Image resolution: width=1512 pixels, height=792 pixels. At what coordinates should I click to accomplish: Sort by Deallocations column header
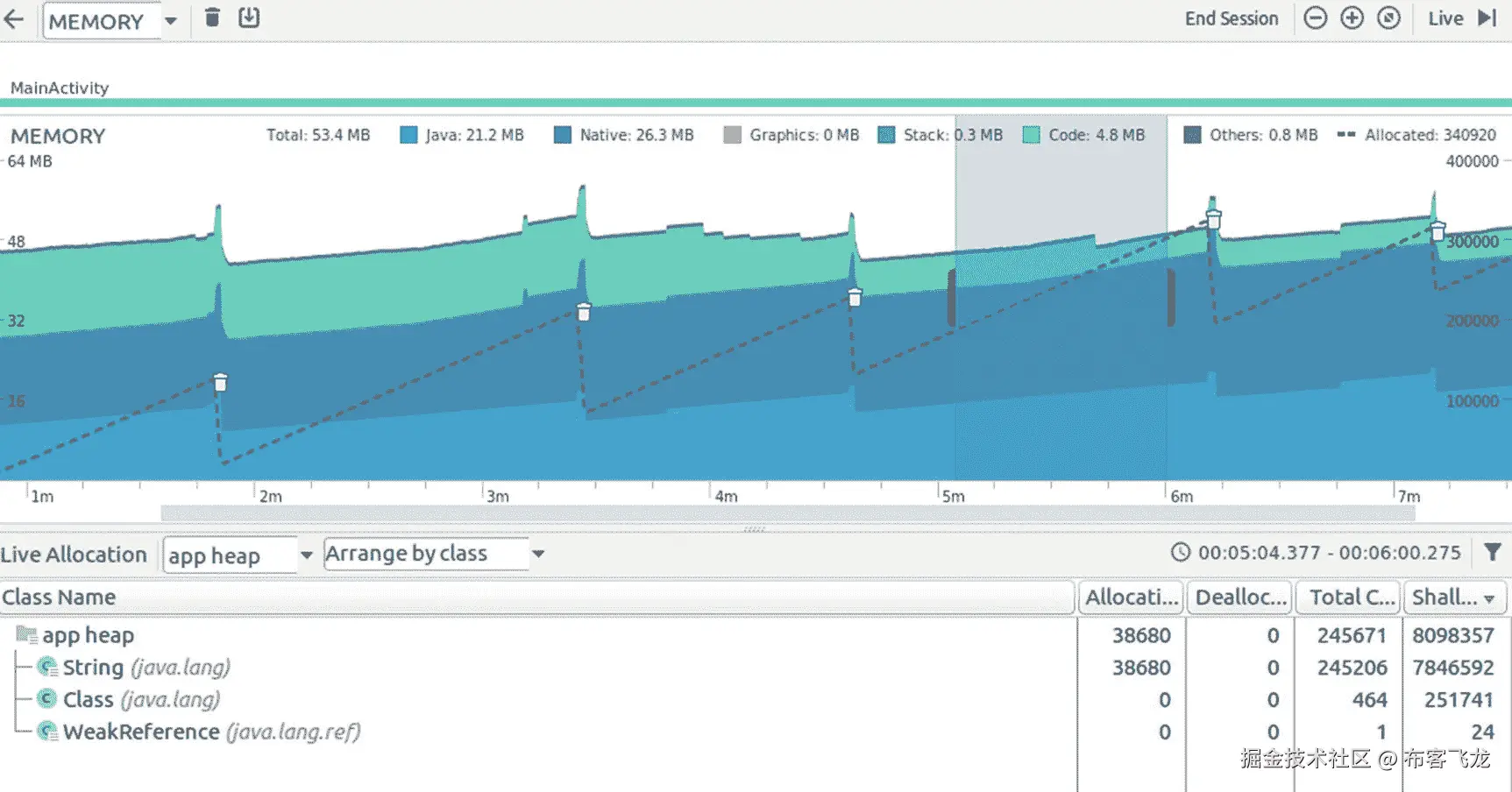pos(1239,598)
